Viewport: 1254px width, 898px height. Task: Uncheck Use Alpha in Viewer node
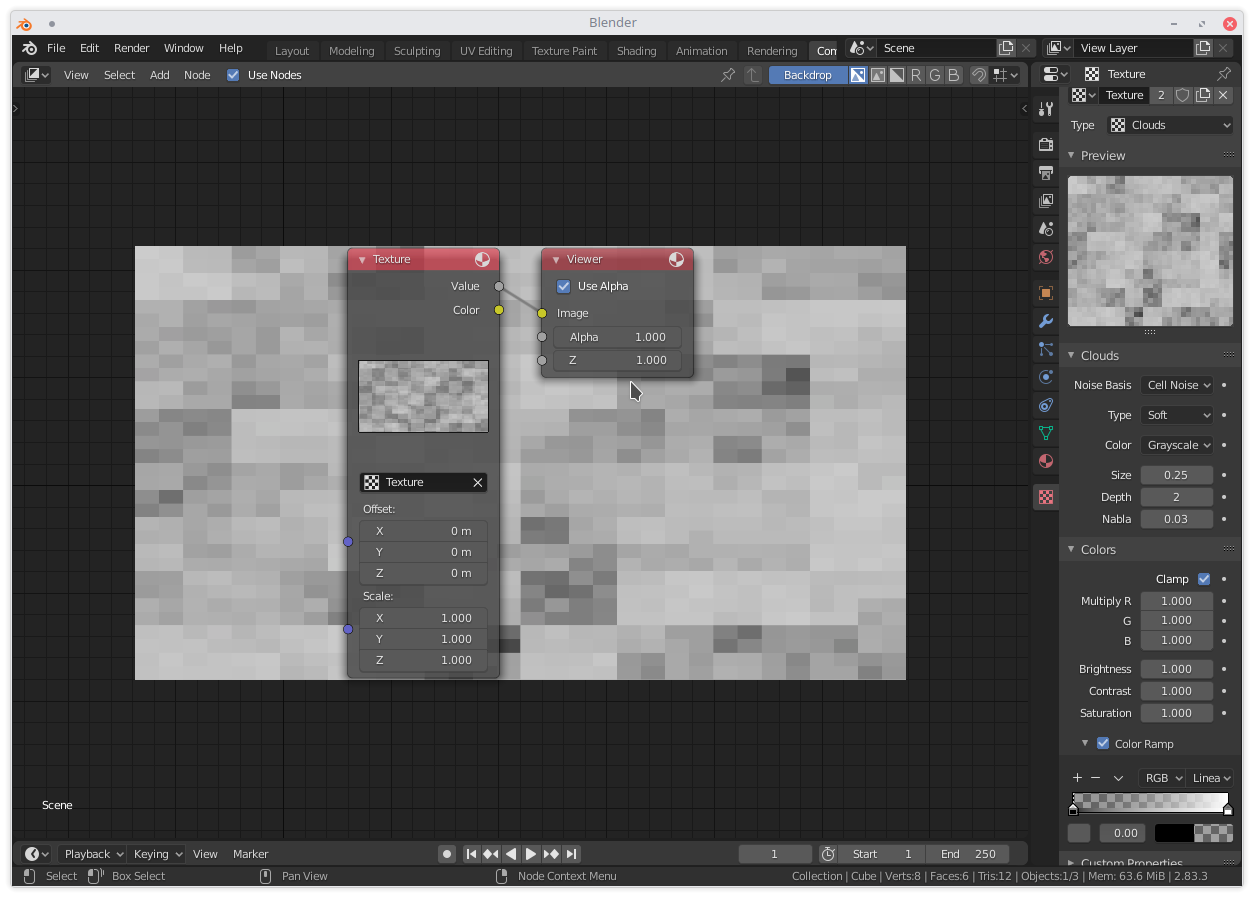(x=564, y=286)
